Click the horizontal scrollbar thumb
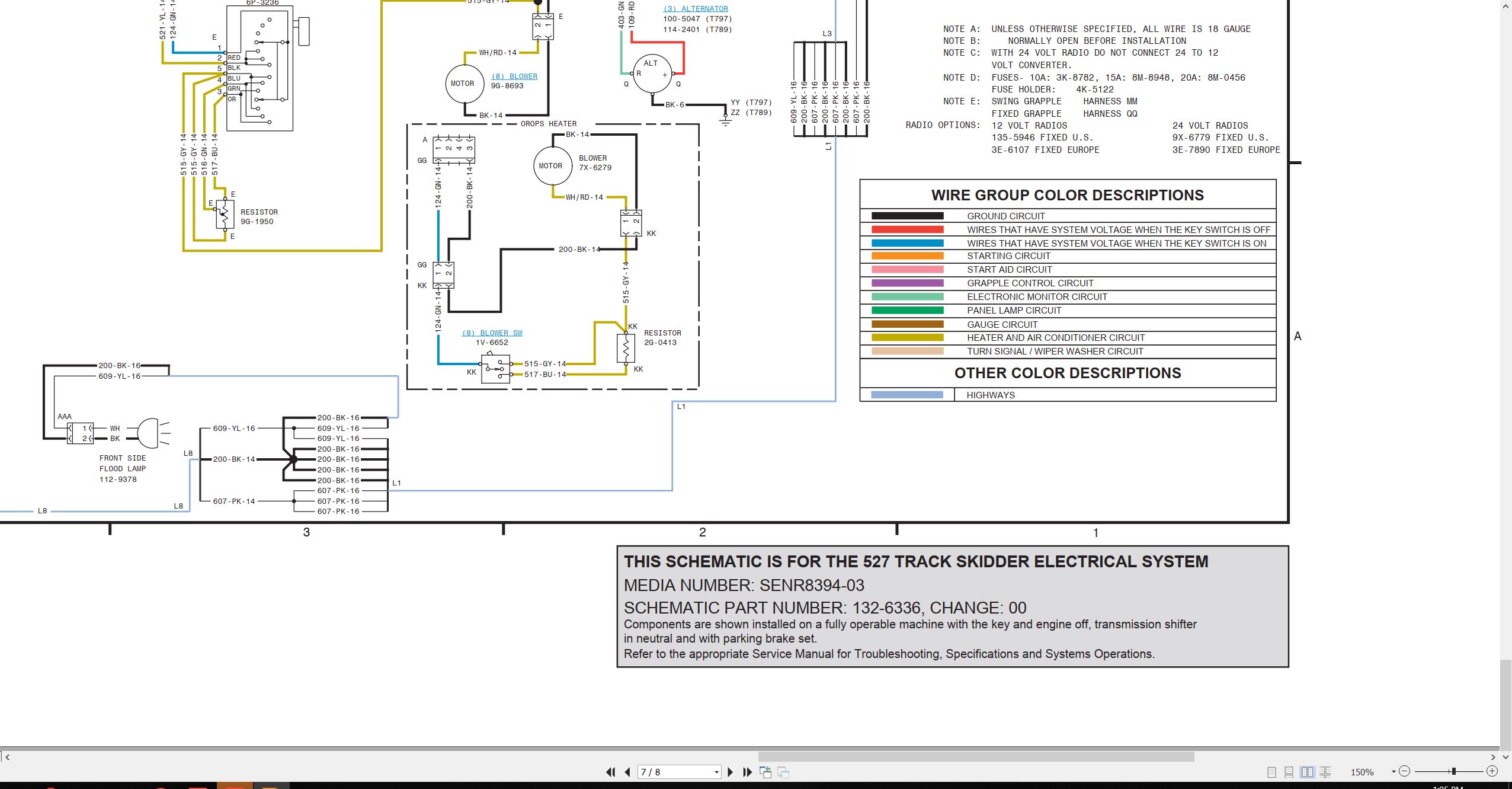Screen dimensions: 1512x789 pyautogui.click(x=976, y=757)
